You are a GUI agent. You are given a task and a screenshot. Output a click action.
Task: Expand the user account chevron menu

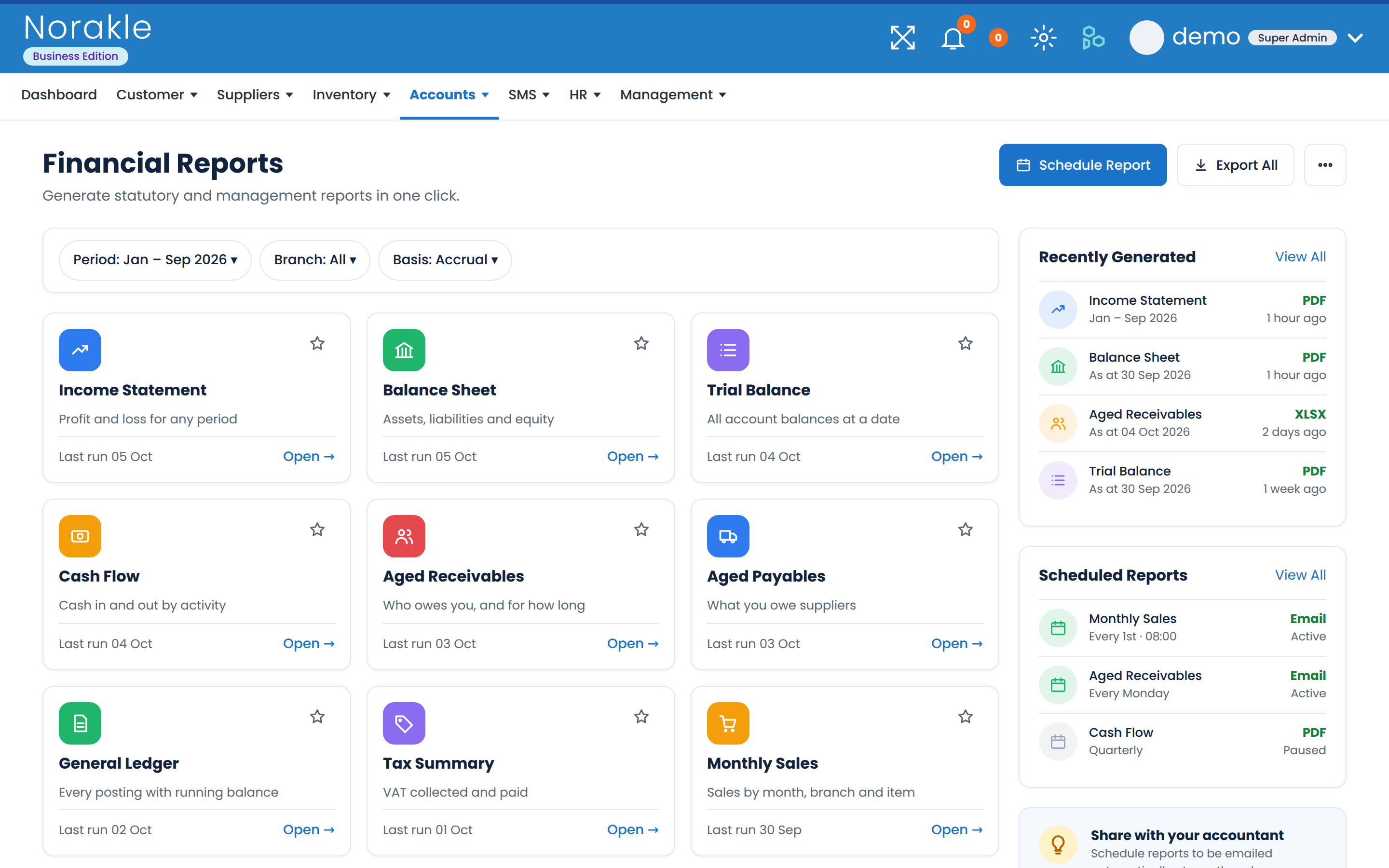click(x=1355, y=38)
